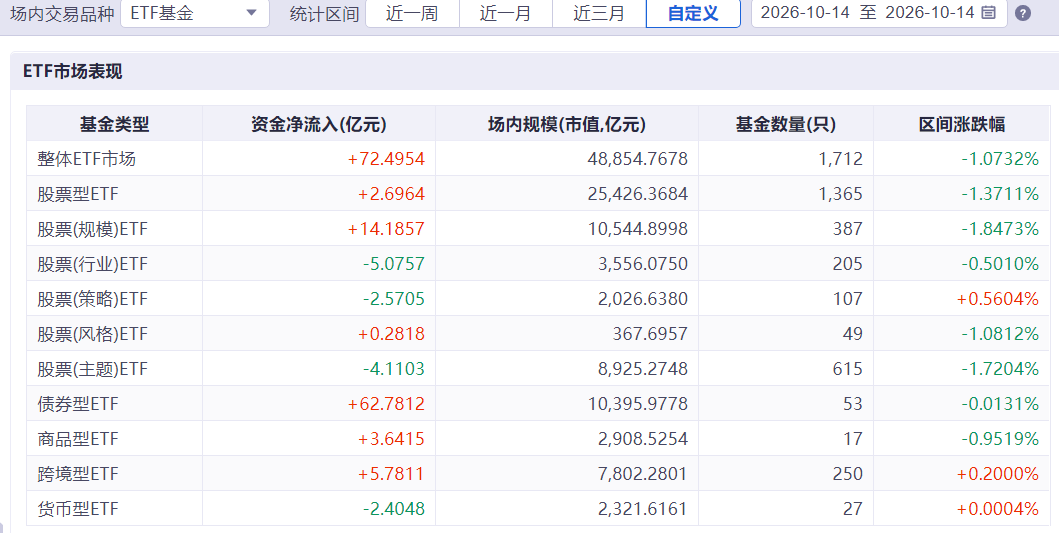Open ETF基金 product type dropdown
This screenshot has height=533, width=1059.
tap(195, 13)
